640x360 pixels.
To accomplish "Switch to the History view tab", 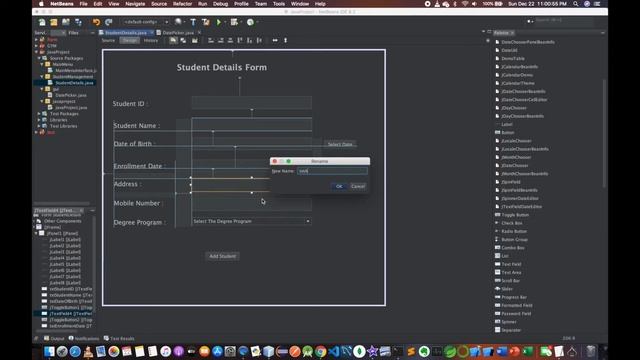I will coord(151,40).
